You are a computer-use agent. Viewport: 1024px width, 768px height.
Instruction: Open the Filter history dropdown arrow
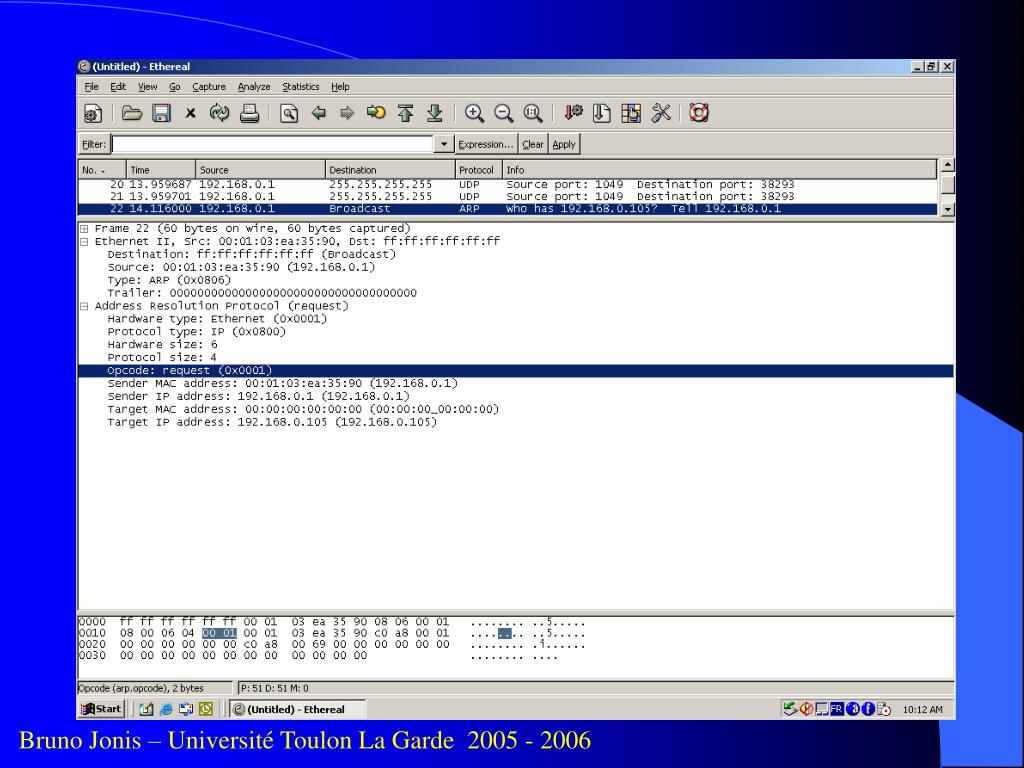(x=444, y=144)
